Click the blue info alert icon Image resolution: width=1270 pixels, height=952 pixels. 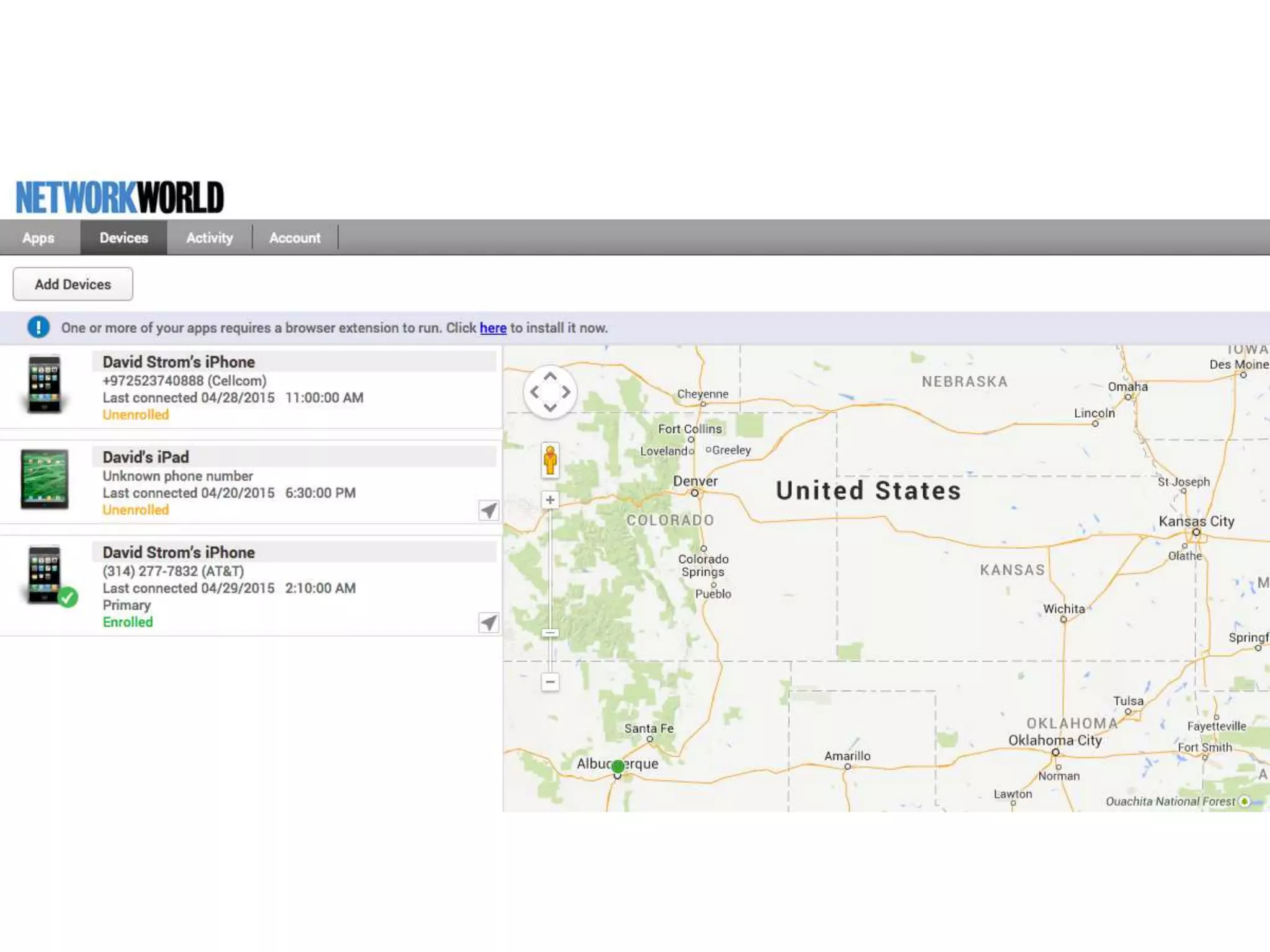[38, 327]
